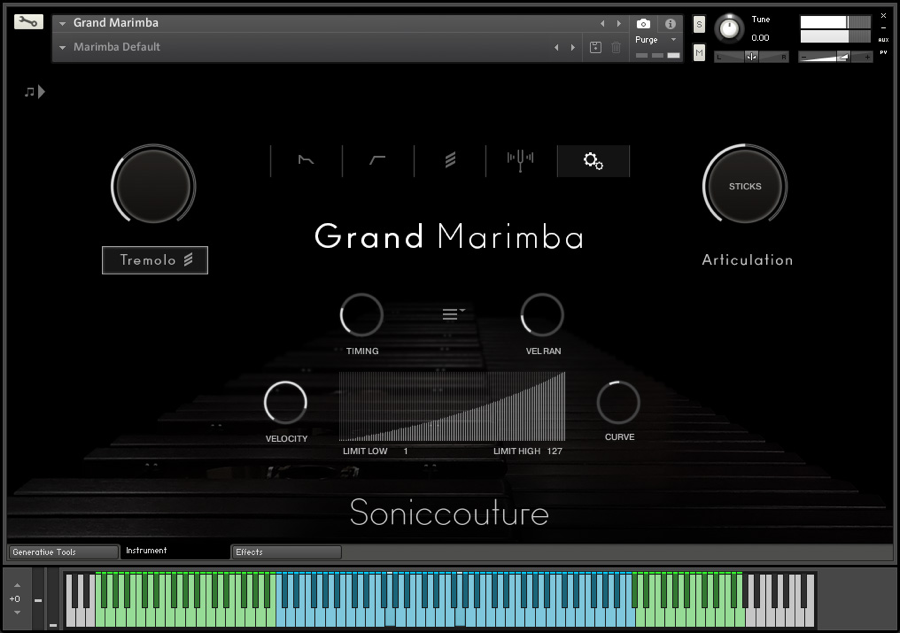Click the pan center icon
900x633 pixels.
(751, 57)
